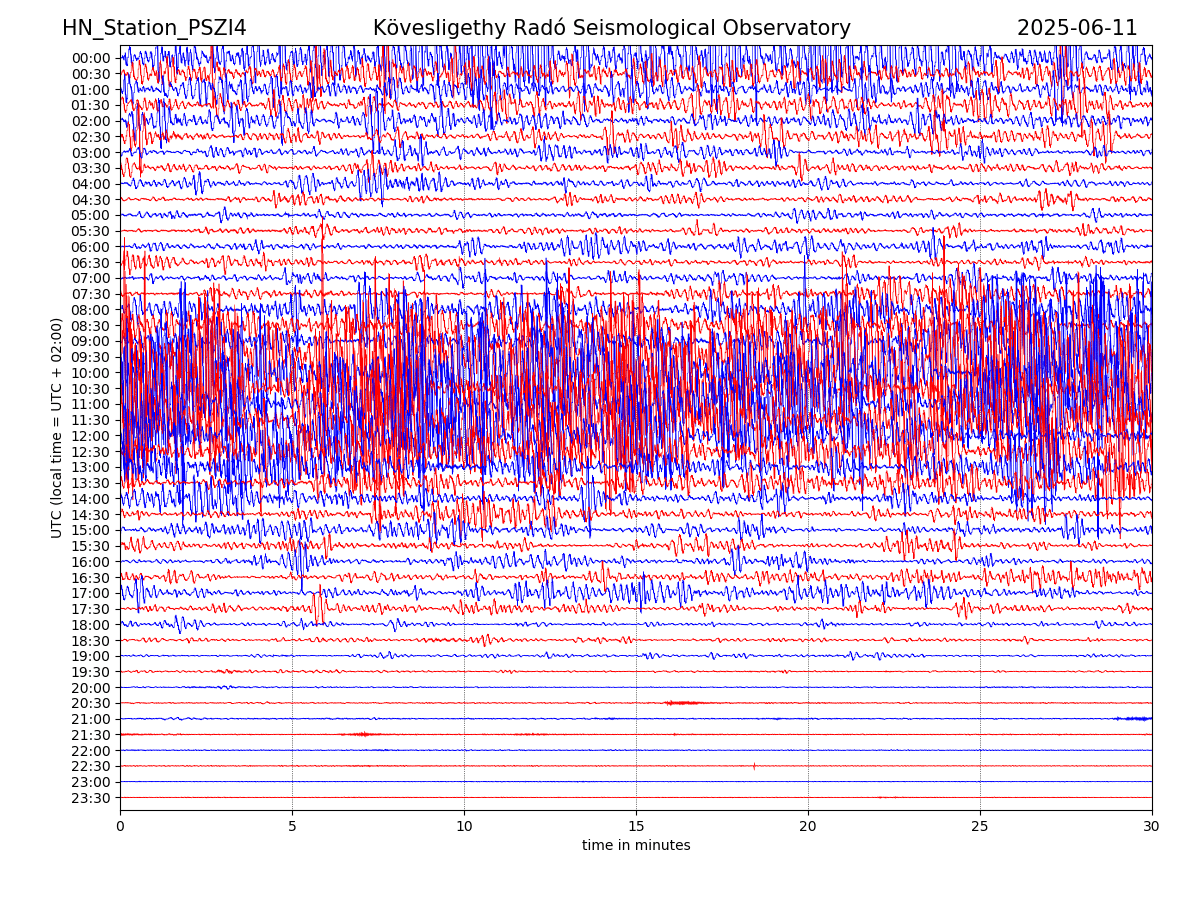
Task: Pick the 10:00 row time label
Action: 91,373
